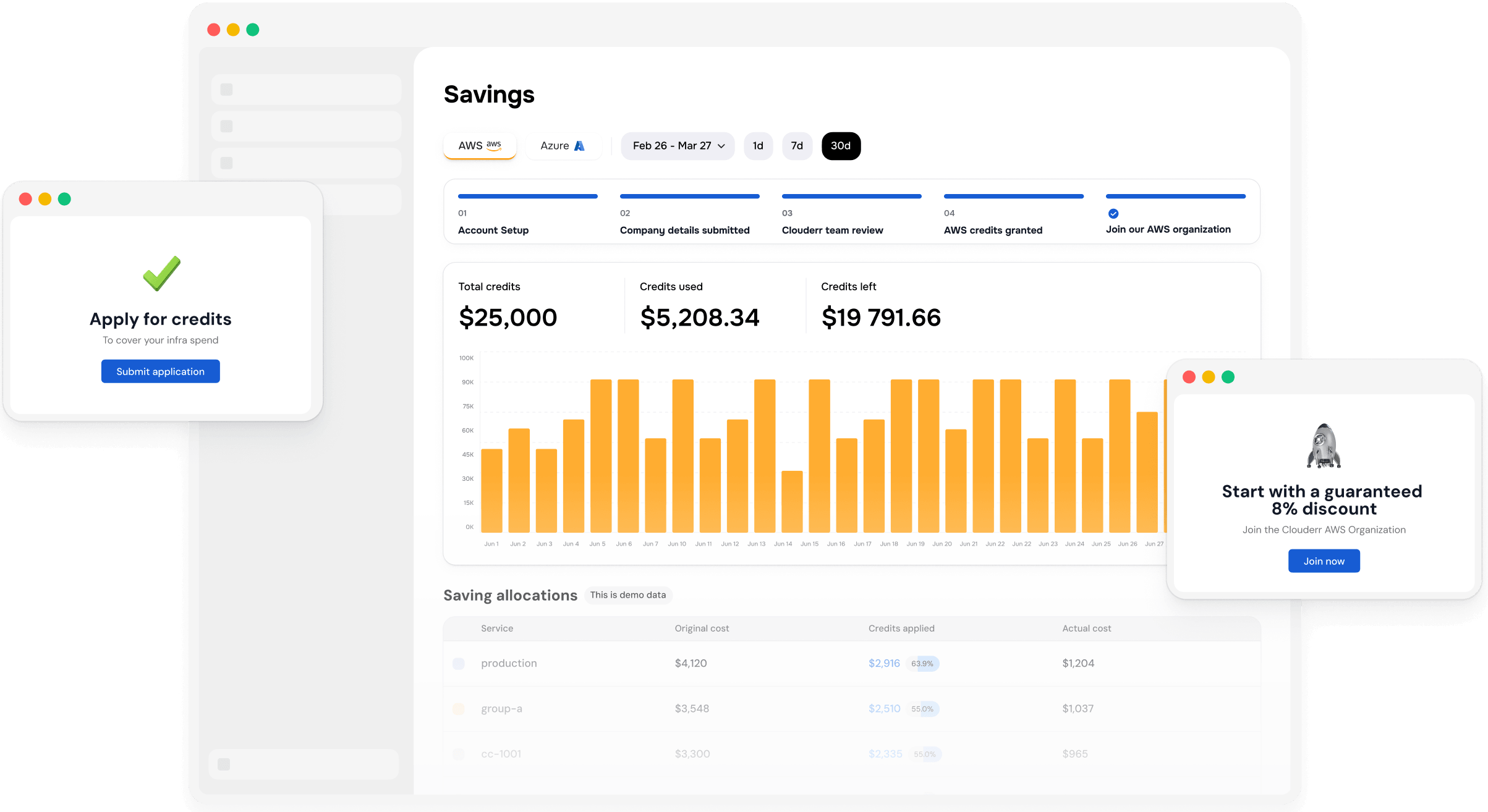The height and width of the screenshot is (812, 1488).
Task: Click the progress bar above Clouderr team review
Action: 852,197
